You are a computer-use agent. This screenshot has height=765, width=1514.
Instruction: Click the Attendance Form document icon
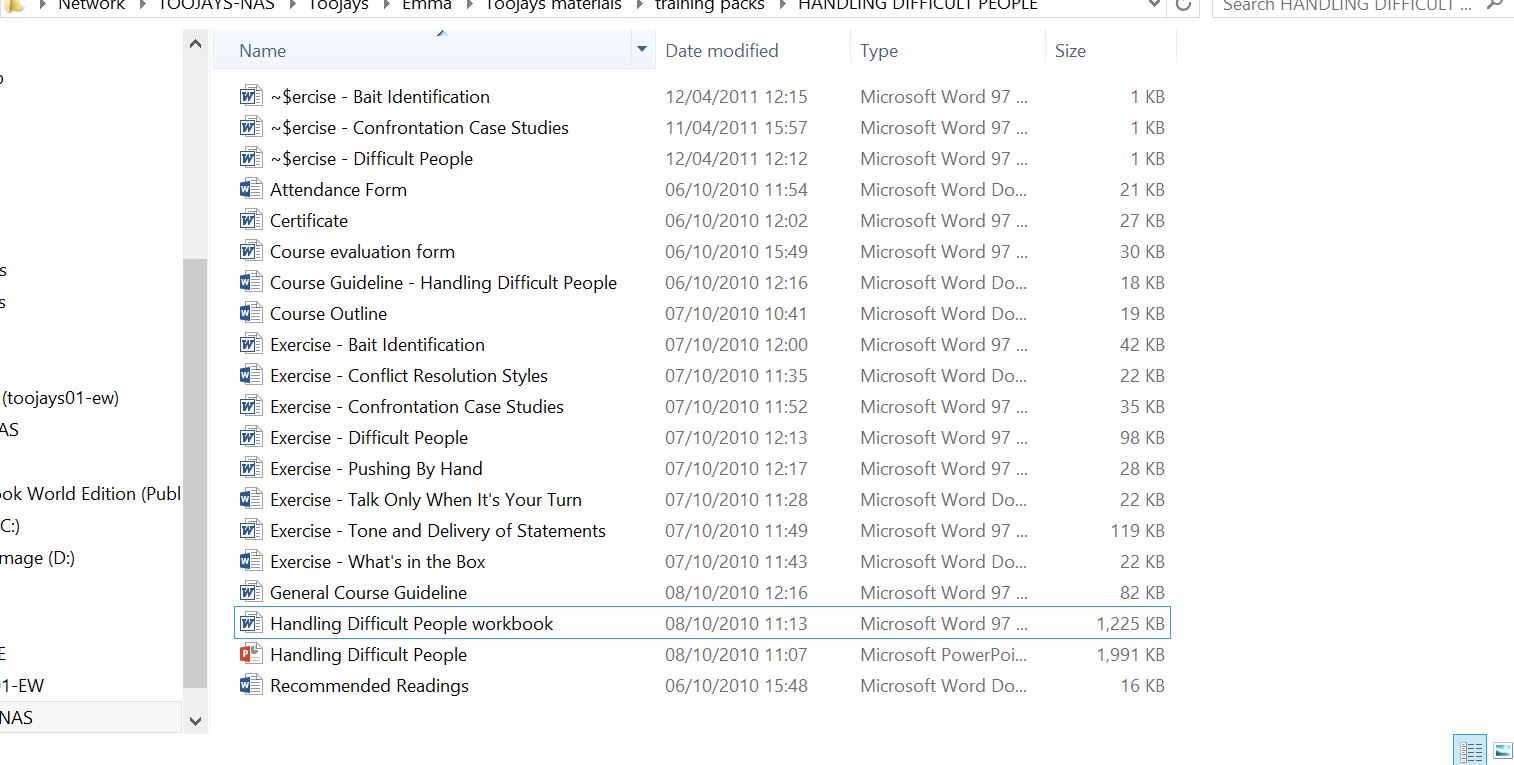click(251, 189)
